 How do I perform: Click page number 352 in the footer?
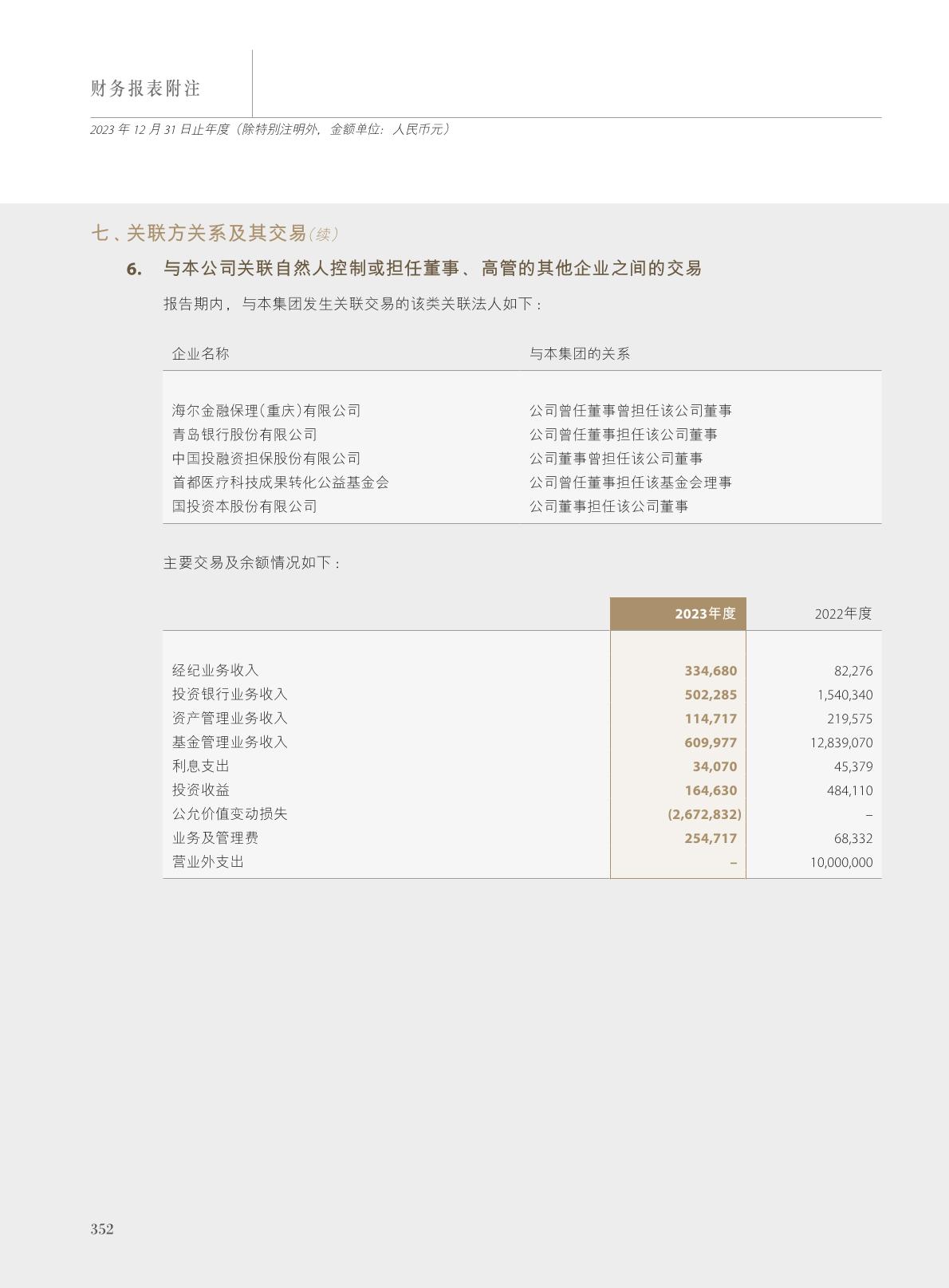click(x=102, y=1229)
